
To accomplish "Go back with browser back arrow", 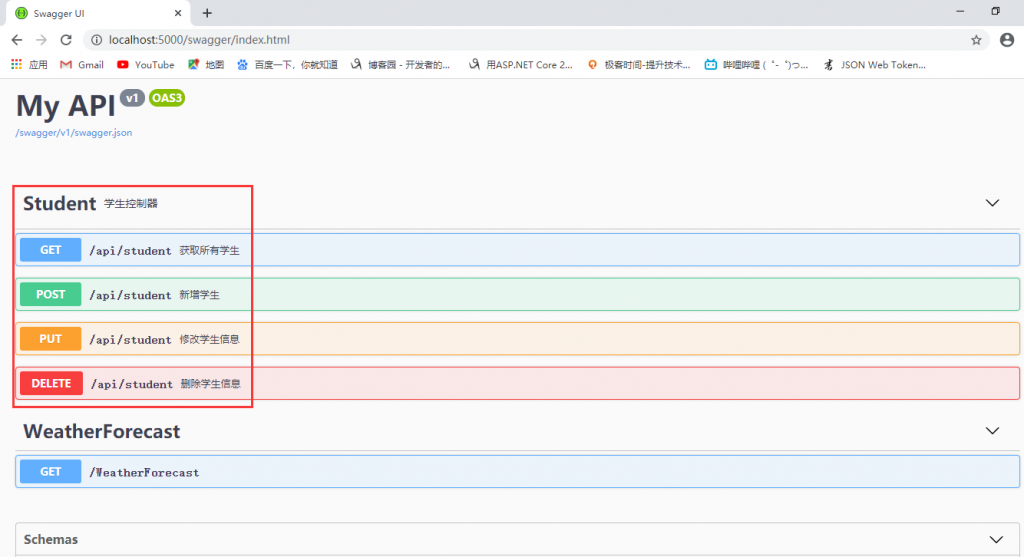I will 17,40.
